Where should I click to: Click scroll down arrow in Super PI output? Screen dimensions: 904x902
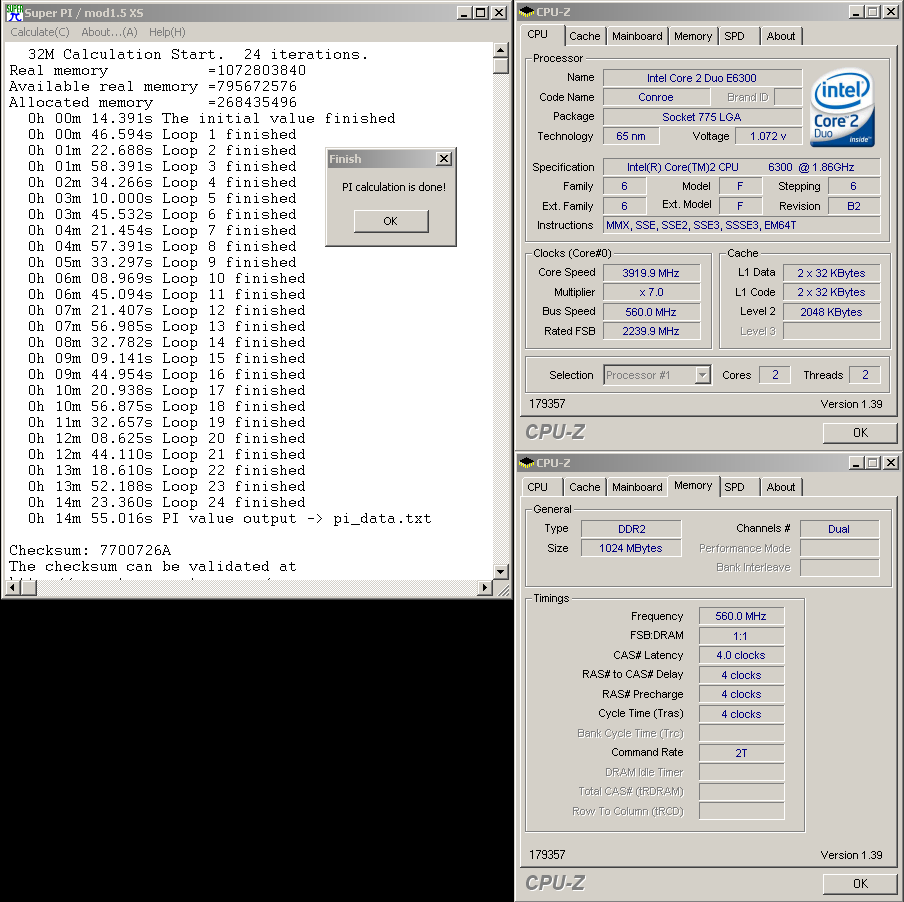(x=500, y=572)
